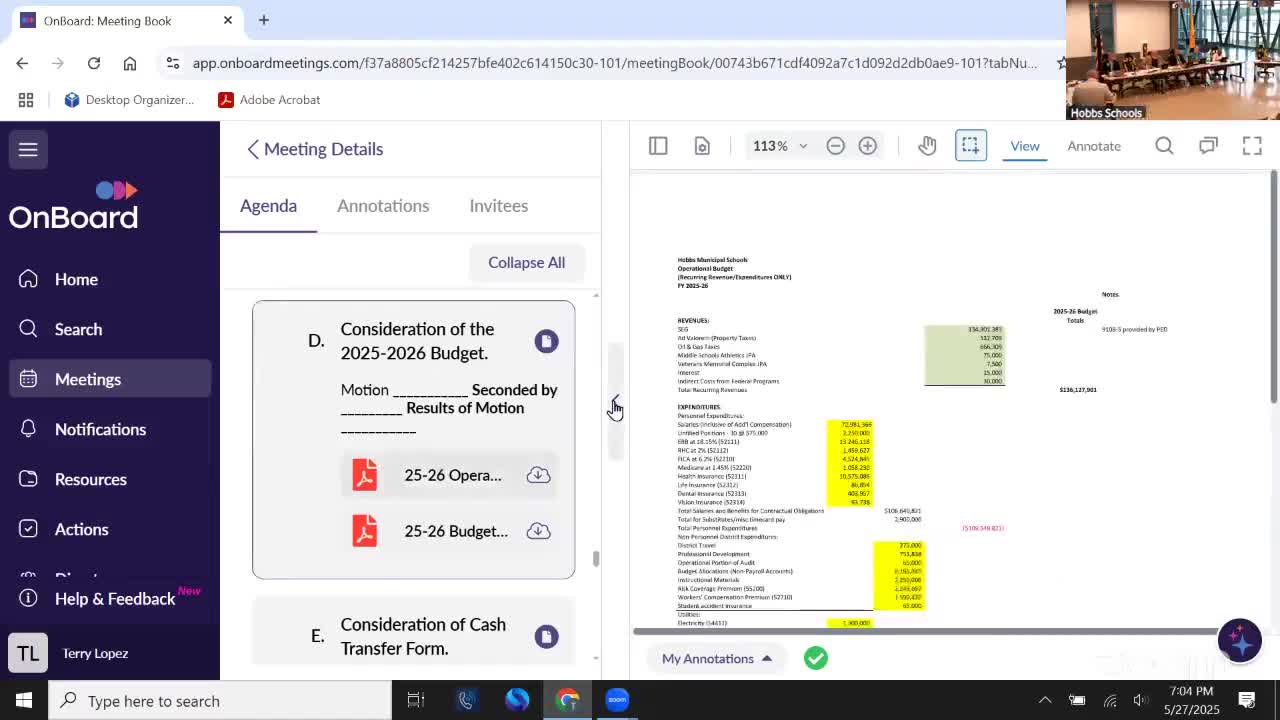Show hidden system tray icons

[1044, 701]
